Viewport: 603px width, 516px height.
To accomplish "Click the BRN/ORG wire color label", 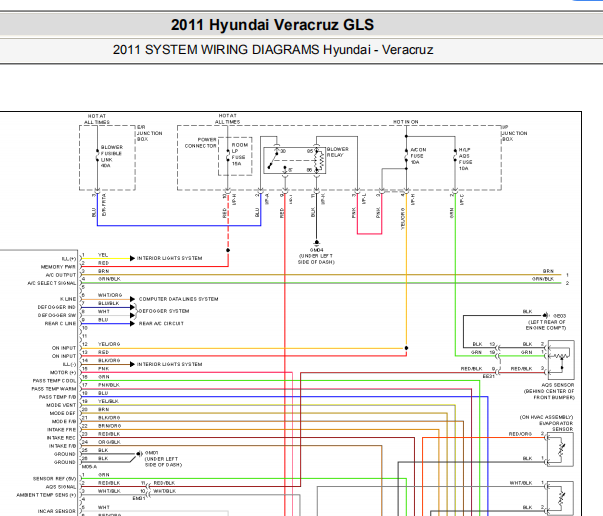I will (x=110, y=426).
